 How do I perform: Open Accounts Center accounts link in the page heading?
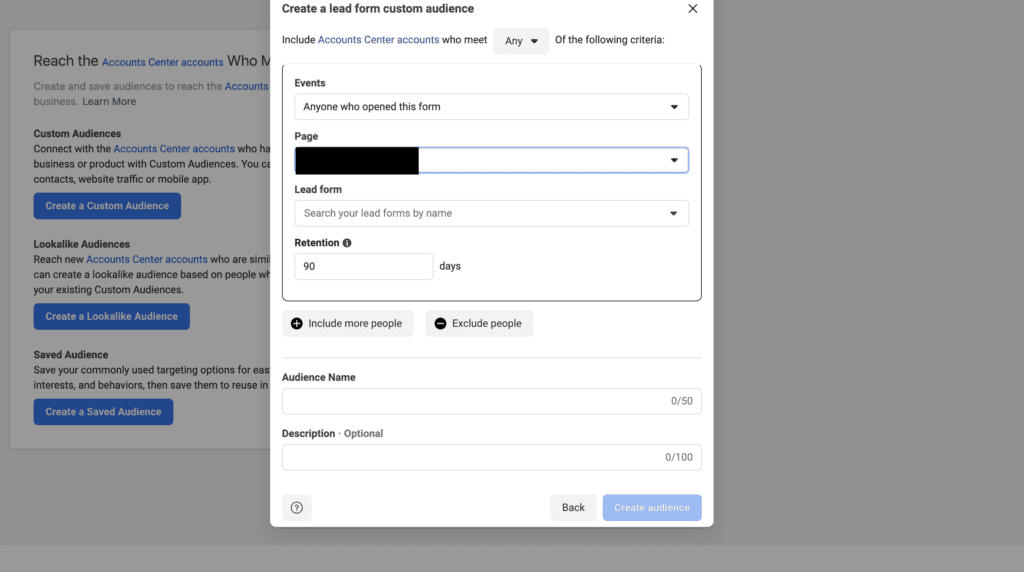[163, 62]
